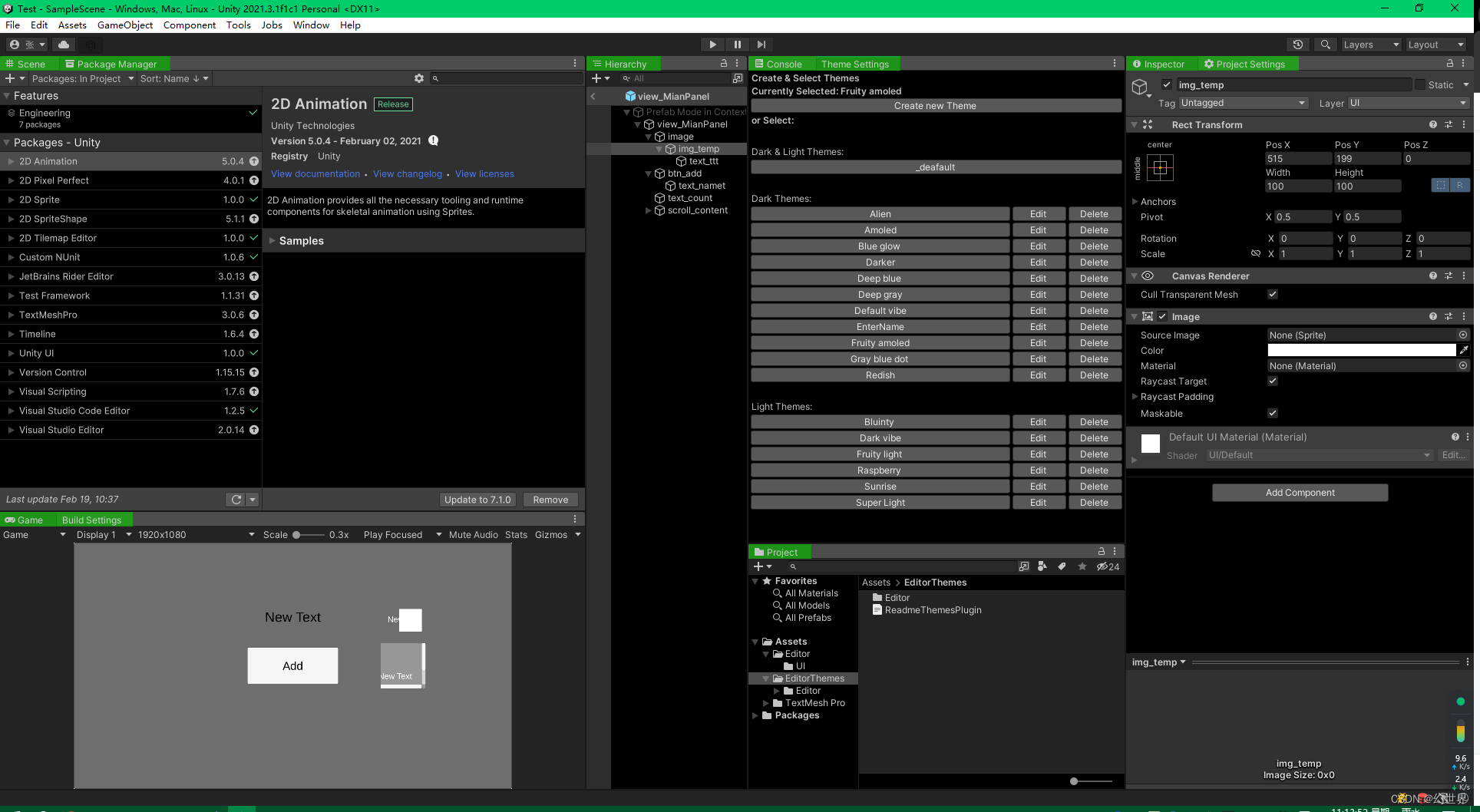Open Package Manager gear settings icon
Image resolution: width=1480 pixels, height=812 pixels.
[419, 78]
